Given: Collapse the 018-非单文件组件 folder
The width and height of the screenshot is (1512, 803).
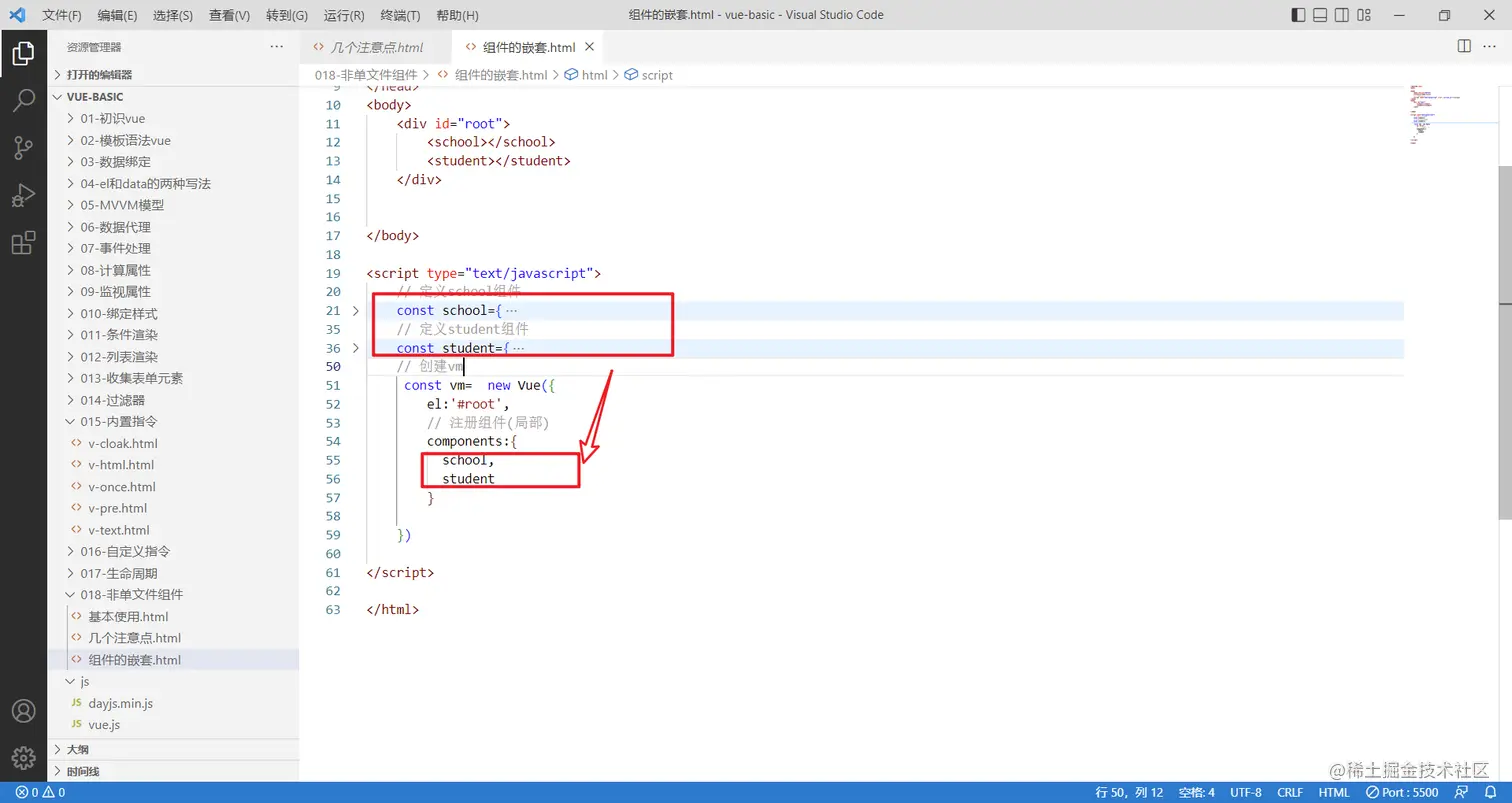Looking at the screenshot, I should (x=174, y=595).
